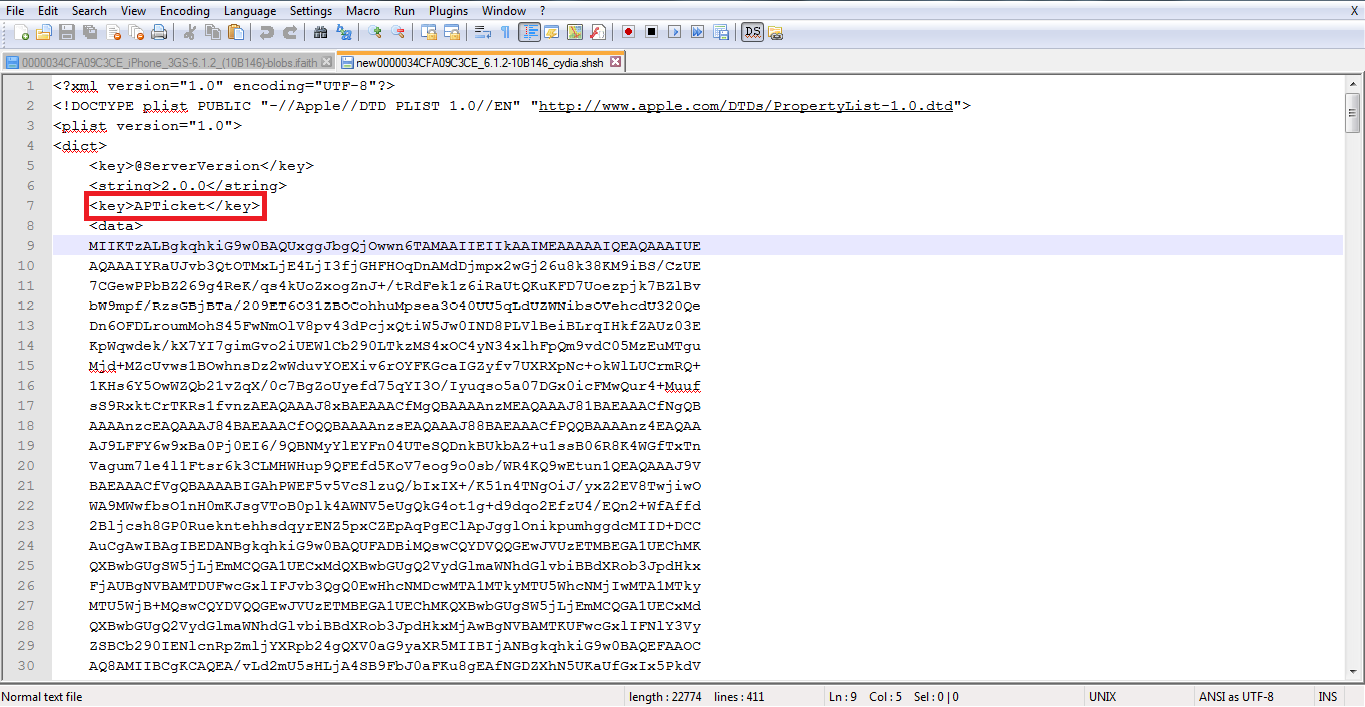Click the Stop Recording square icon
Screen dimensions: 1365x707
[651, 32]
